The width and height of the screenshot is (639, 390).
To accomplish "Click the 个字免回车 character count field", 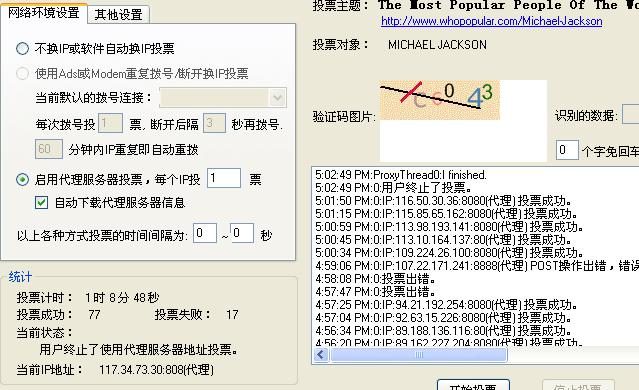I will pyautogui.click(x=567, y=150).
